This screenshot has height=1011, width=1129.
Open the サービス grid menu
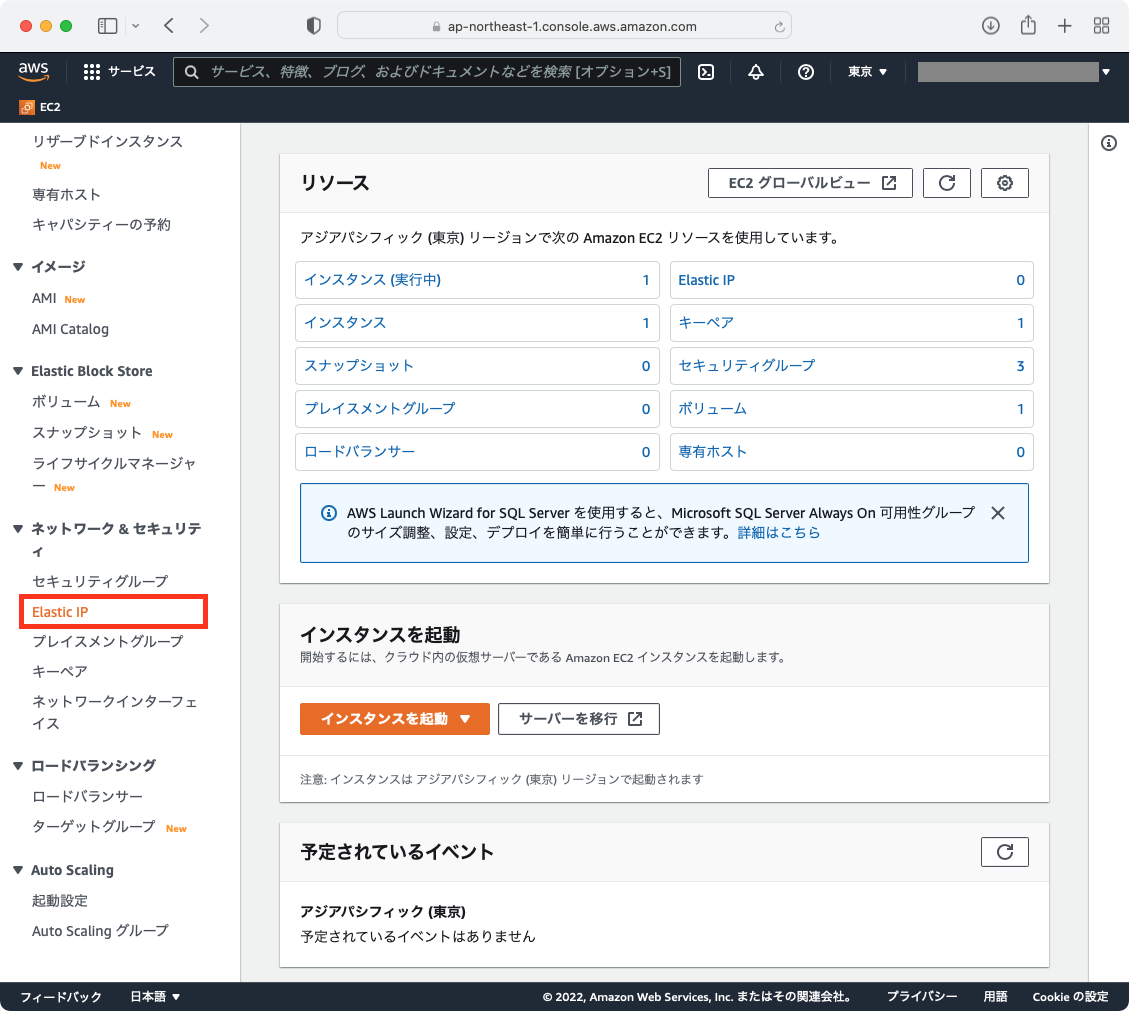120,71
